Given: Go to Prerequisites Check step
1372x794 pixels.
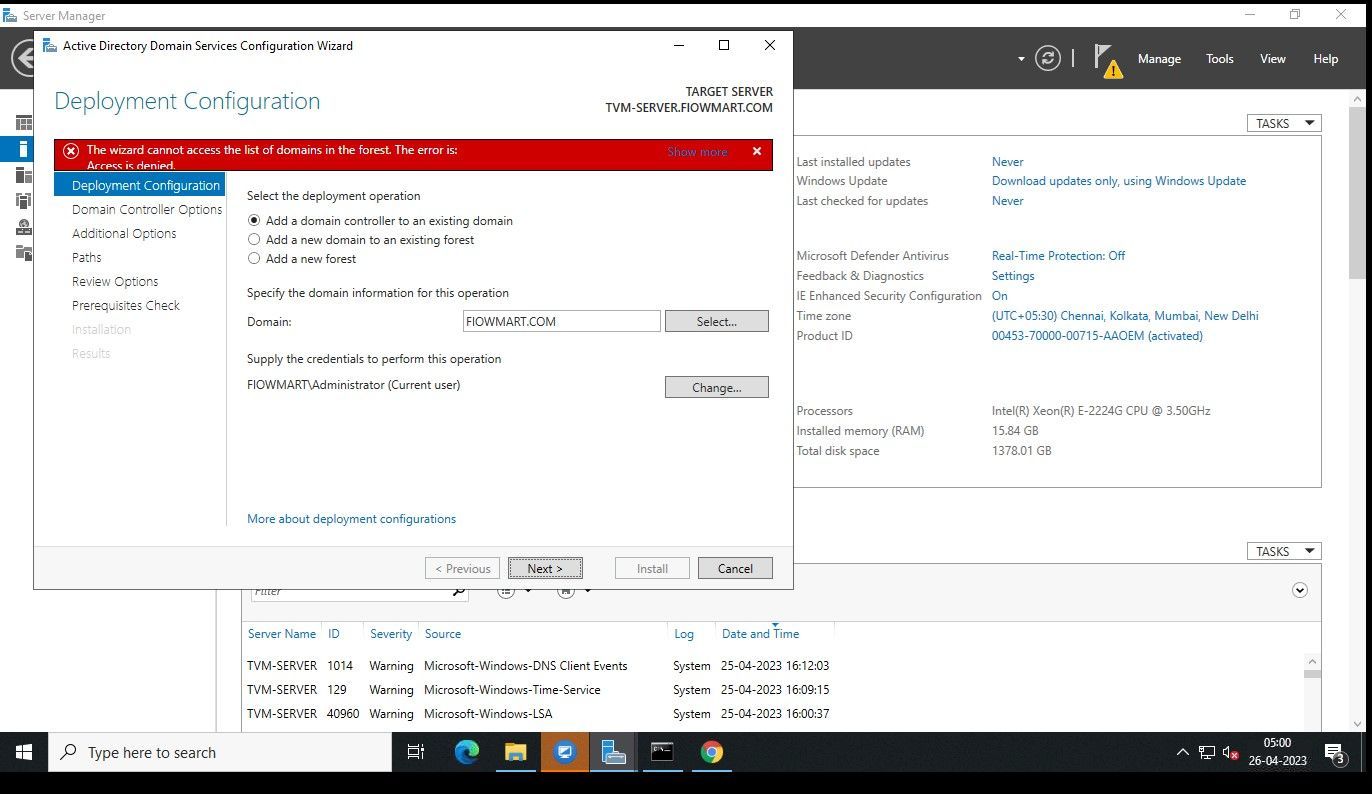Looking at the screenshot, I should coord(126,305).
